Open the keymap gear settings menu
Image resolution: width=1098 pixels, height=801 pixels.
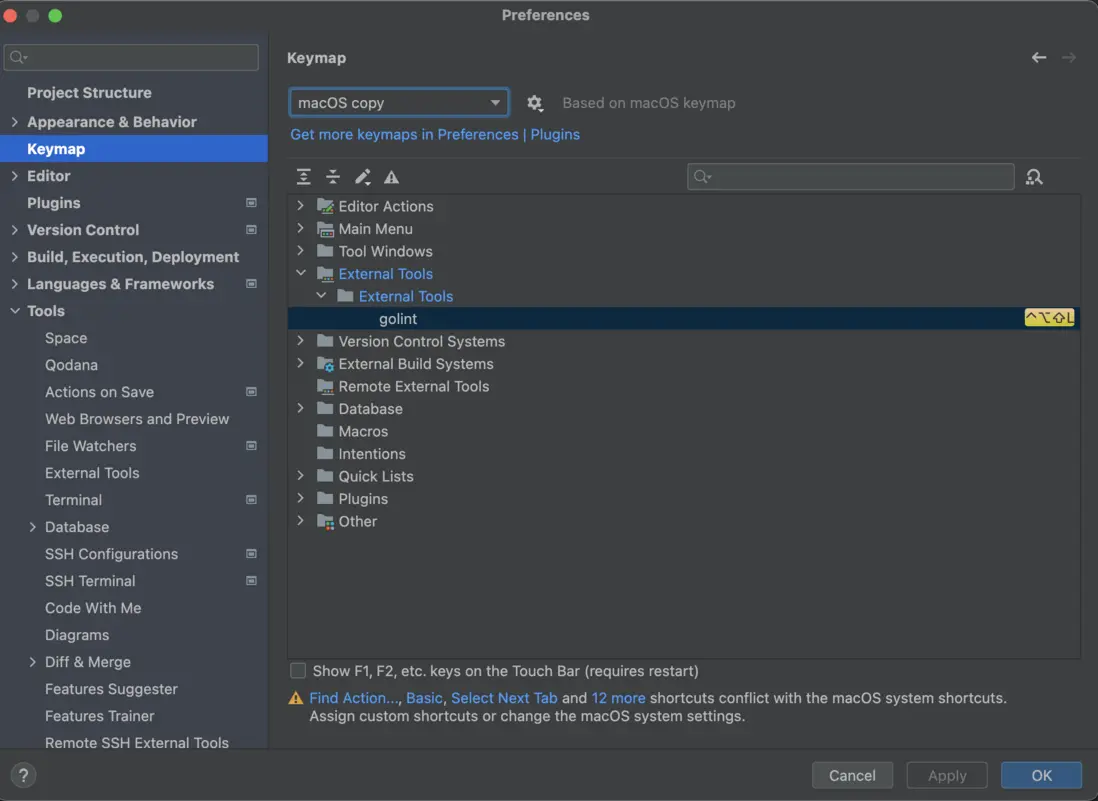[535, 103]
